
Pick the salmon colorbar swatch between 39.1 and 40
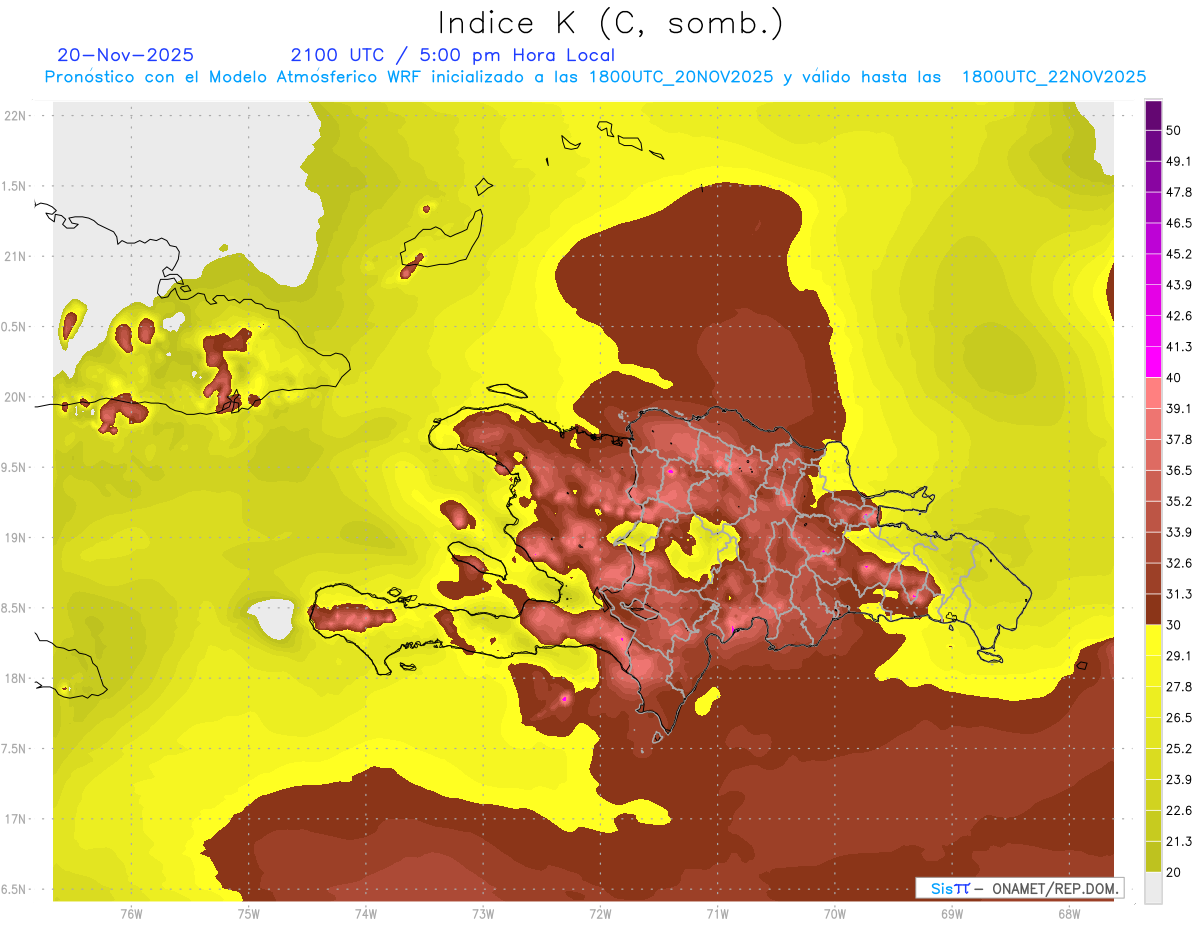[x=1153, y=393]
